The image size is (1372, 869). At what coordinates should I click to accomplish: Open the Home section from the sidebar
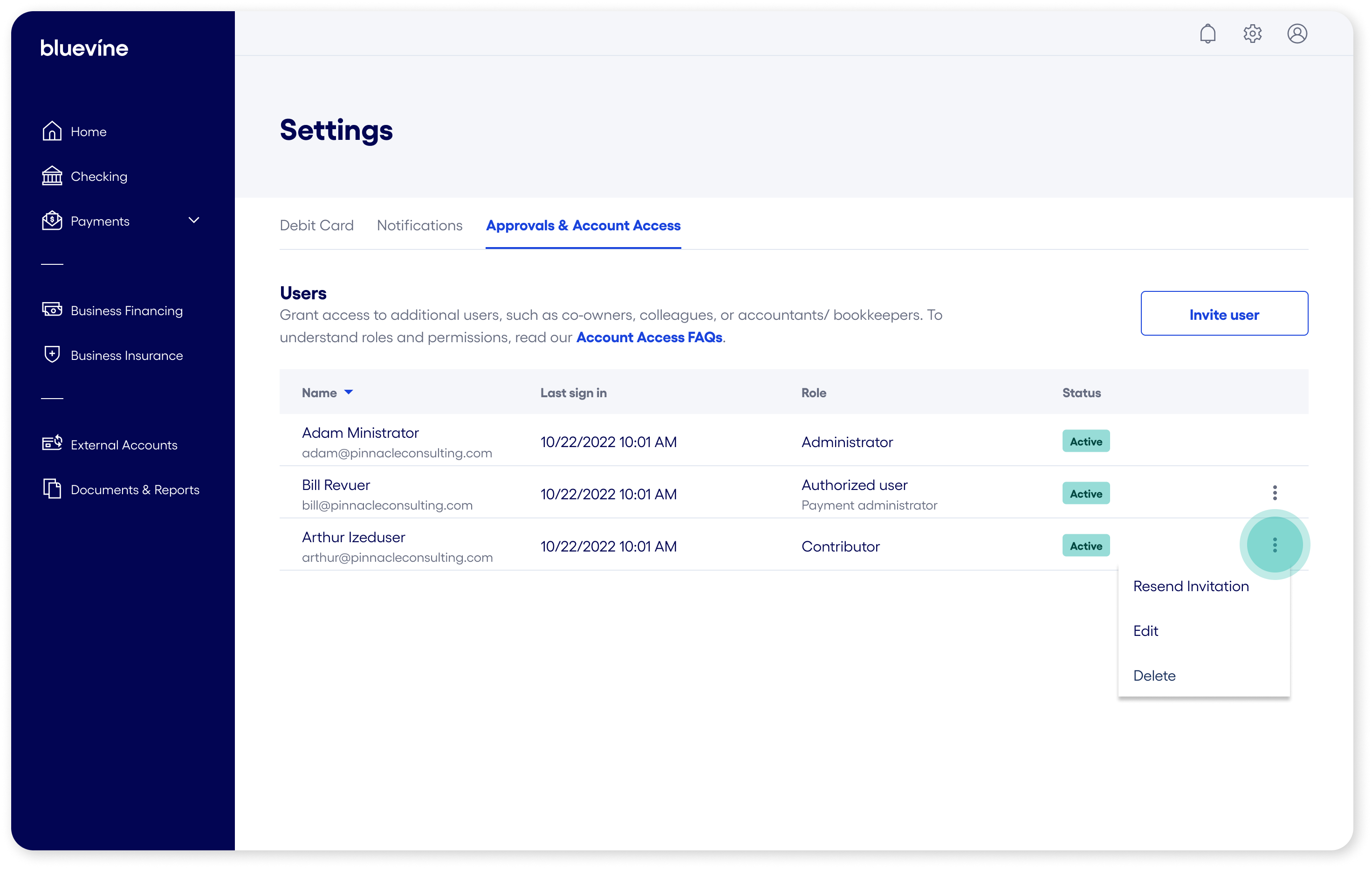[88, 131]
